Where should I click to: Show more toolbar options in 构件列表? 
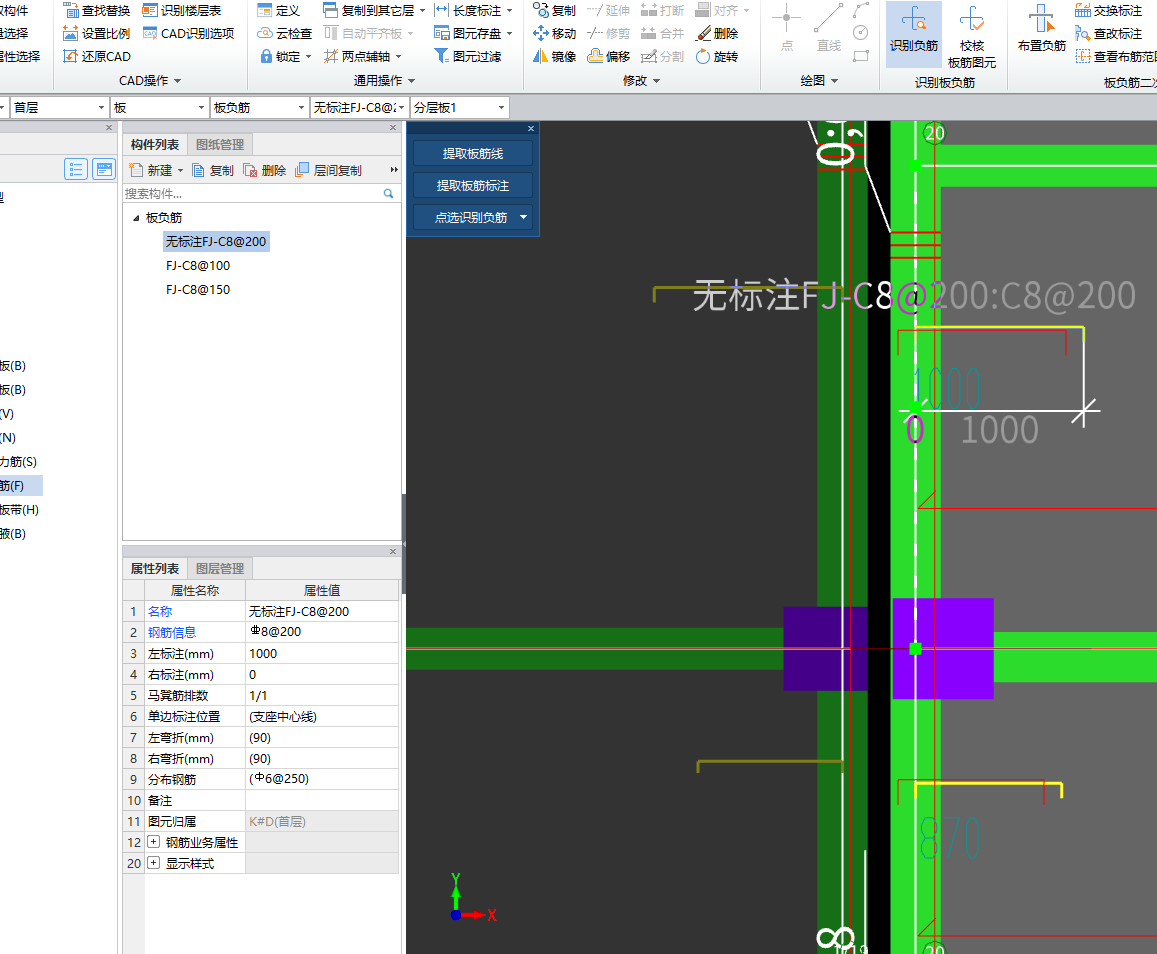pos(393,170)
